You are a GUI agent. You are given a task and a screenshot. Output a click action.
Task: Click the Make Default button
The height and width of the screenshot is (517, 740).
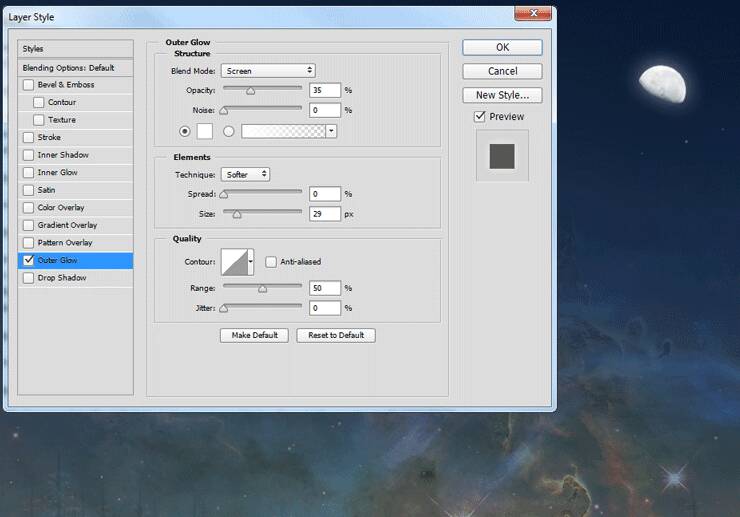click(254, 335)
